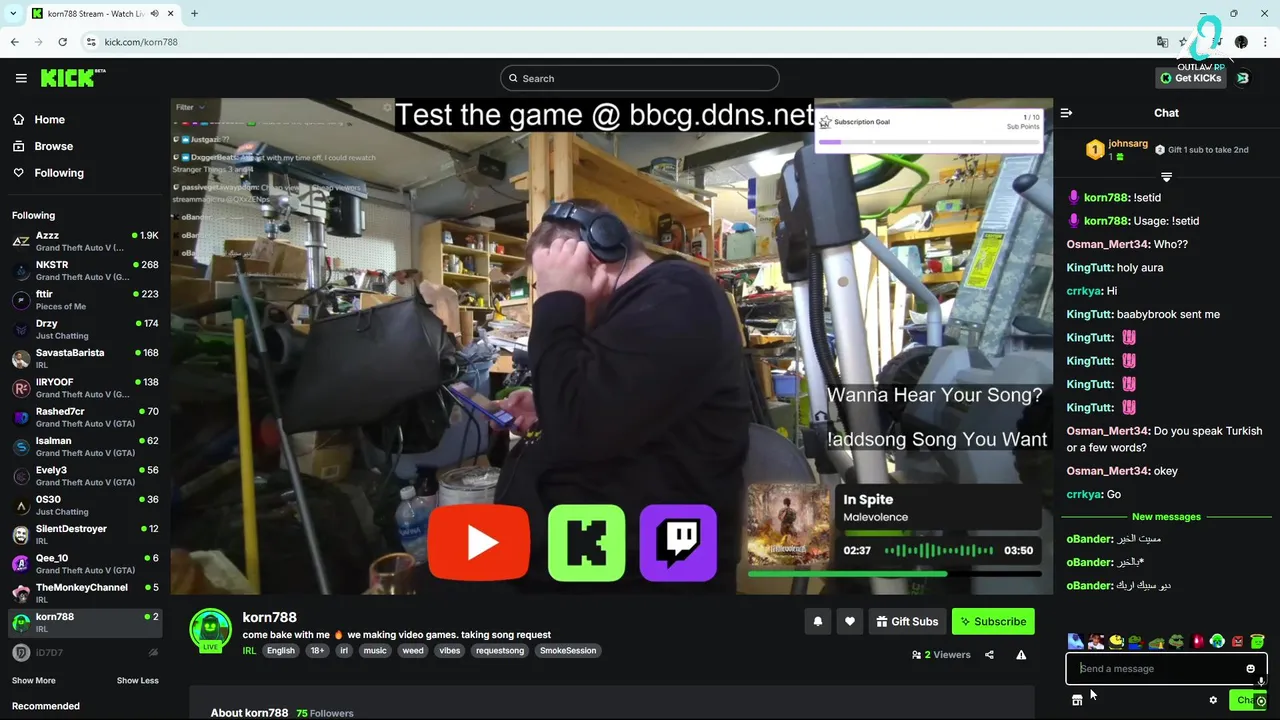Insert the green halo angel emote

coord(1257,641)
